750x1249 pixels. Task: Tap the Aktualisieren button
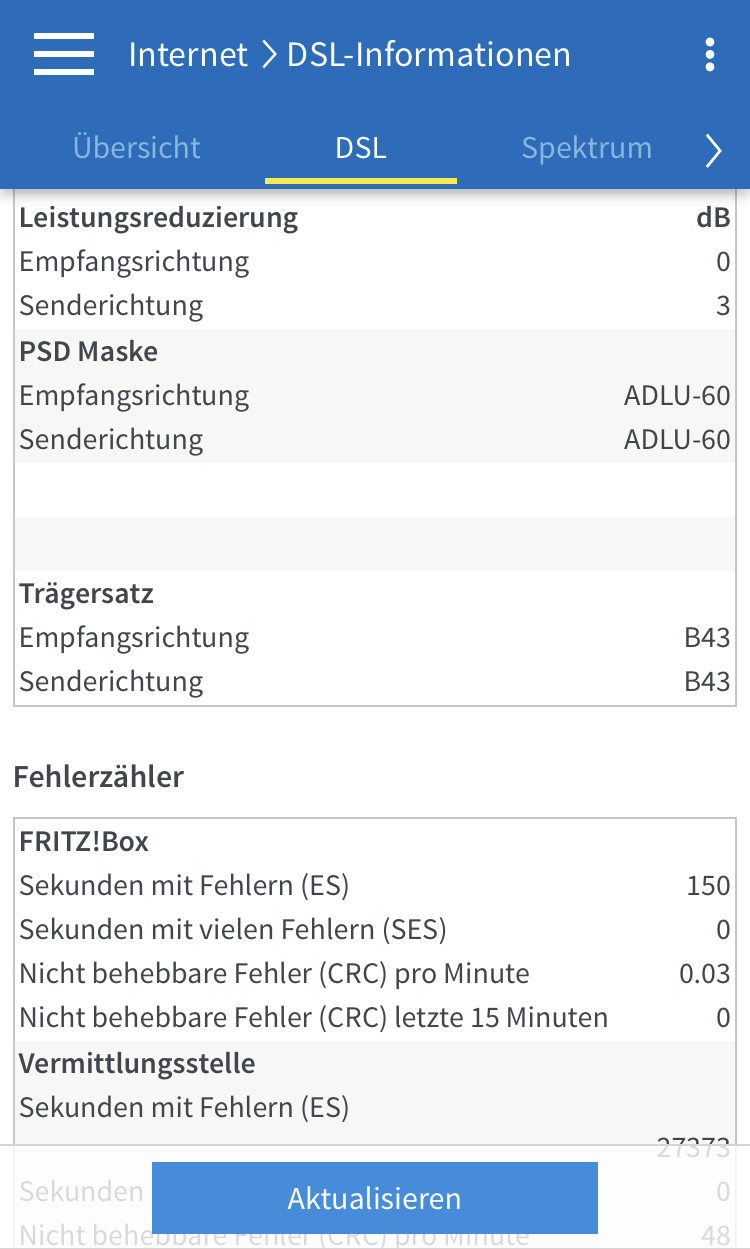[375, 1198]
